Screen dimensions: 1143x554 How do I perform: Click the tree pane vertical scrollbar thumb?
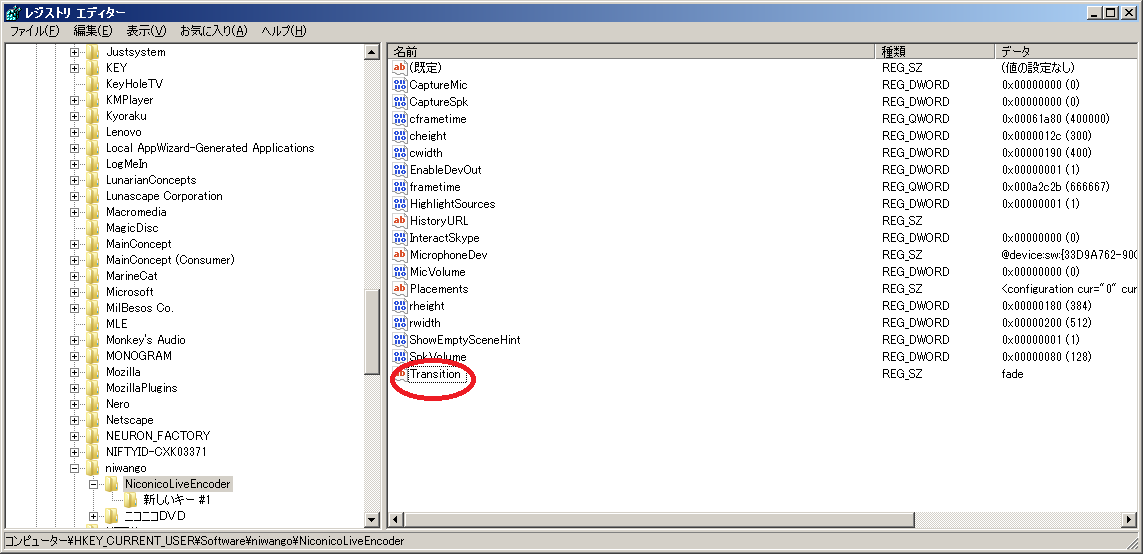(x=372, y=334)
